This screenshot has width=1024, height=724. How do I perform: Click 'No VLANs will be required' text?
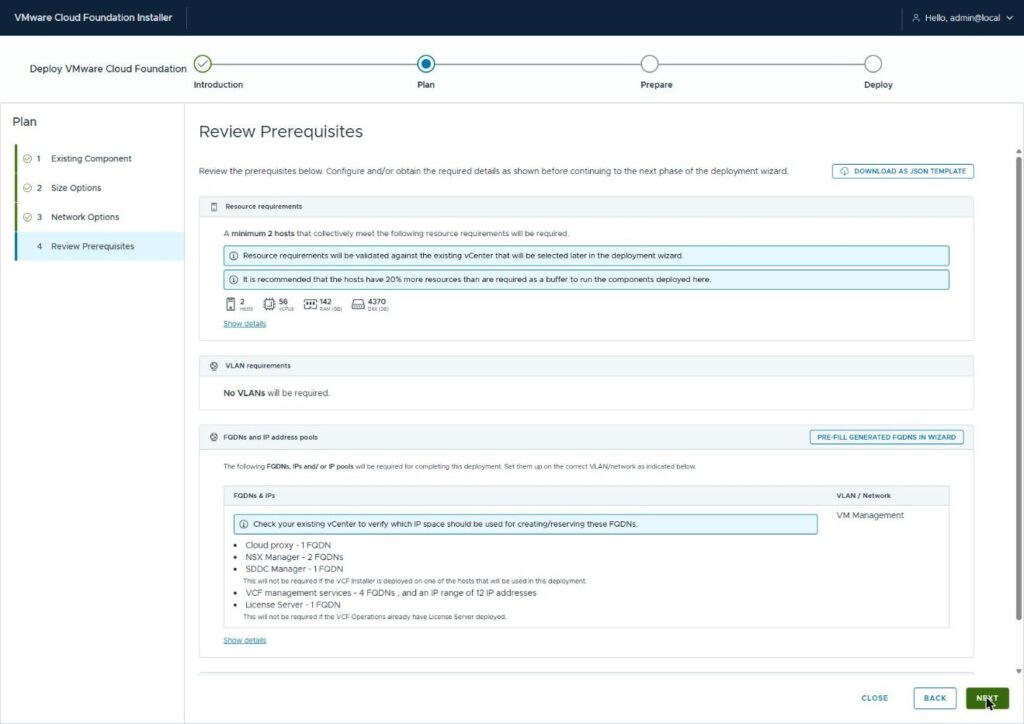click(x=276, y=393)
